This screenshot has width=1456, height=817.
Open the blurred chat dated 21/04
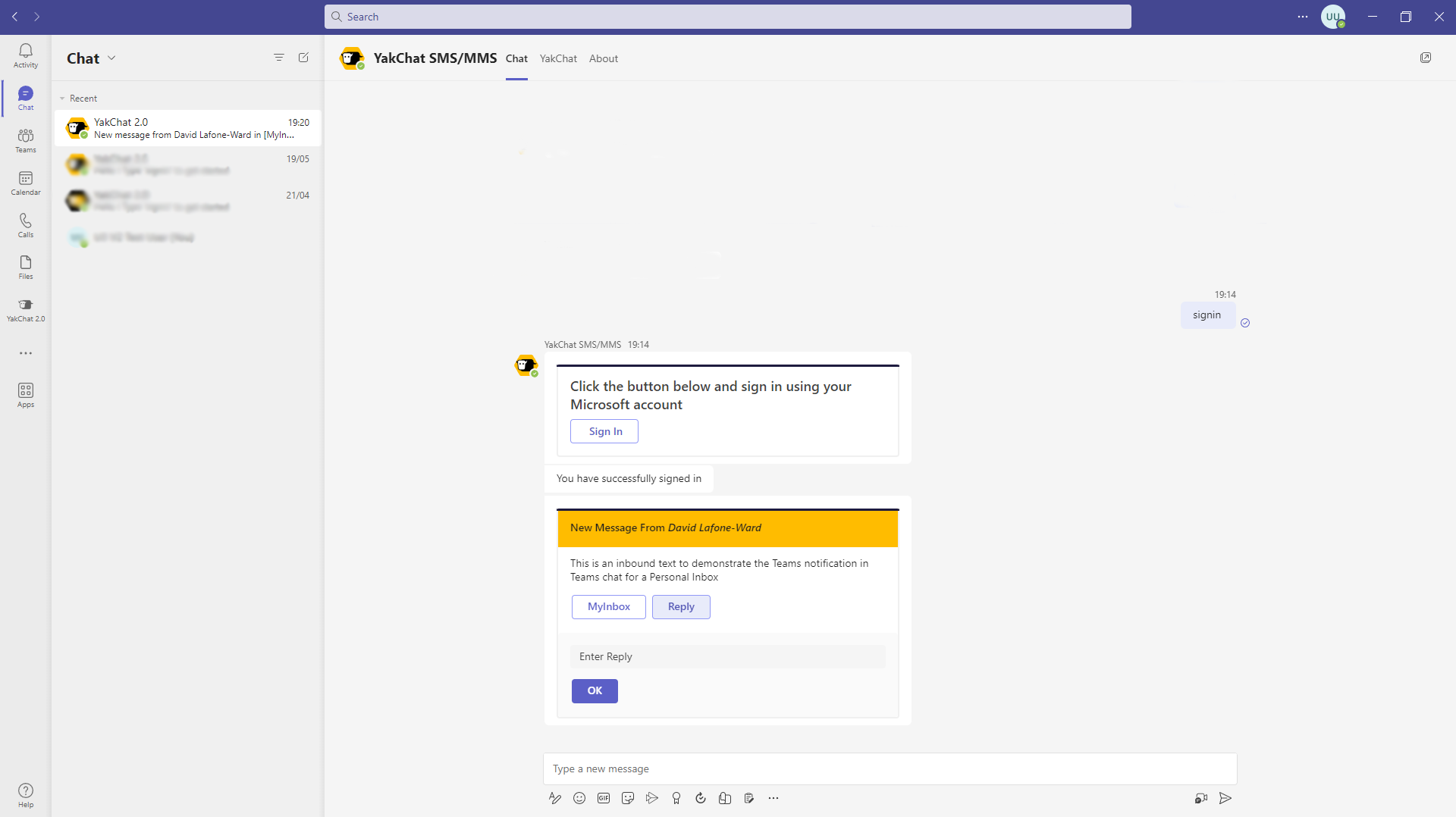point(188,201)
